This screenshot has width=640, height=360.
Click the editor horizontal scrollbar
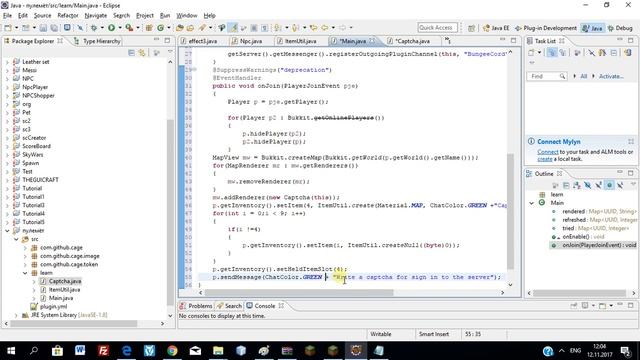pyautogui.click(x=299, y=293)
